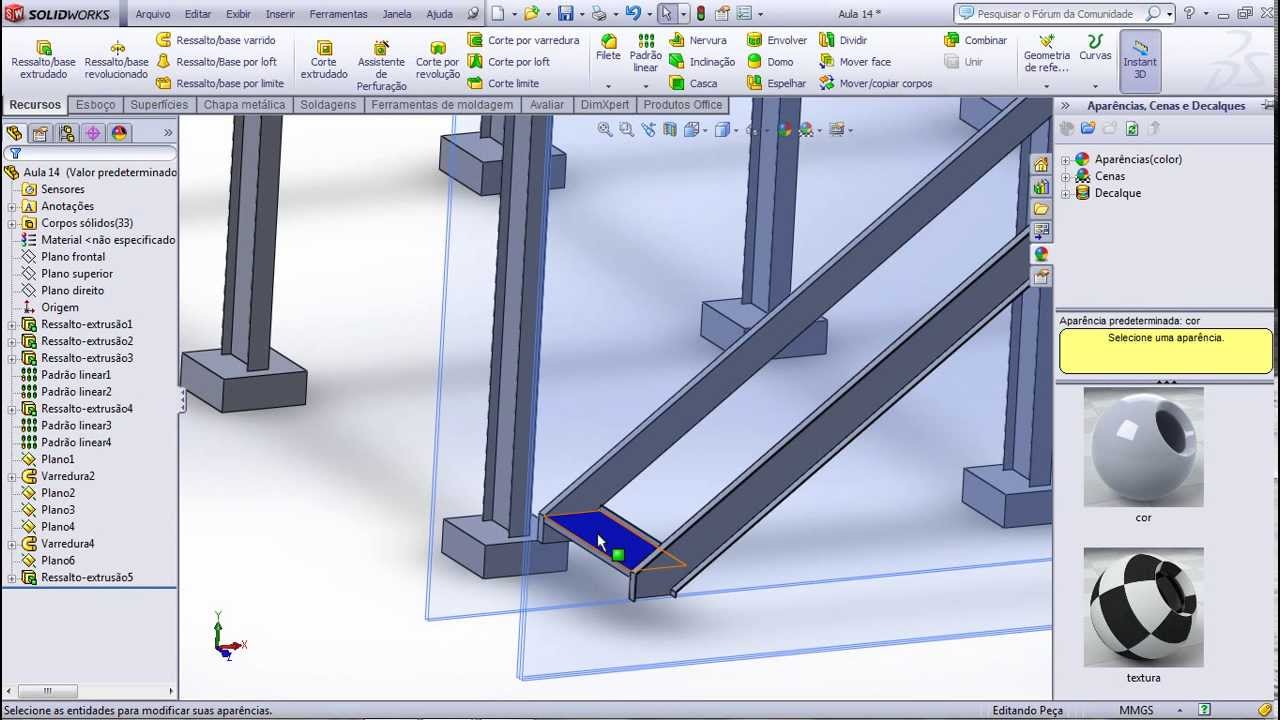Click the Rebuild traffic light icon
The image size is (1280, 720).
700,14
